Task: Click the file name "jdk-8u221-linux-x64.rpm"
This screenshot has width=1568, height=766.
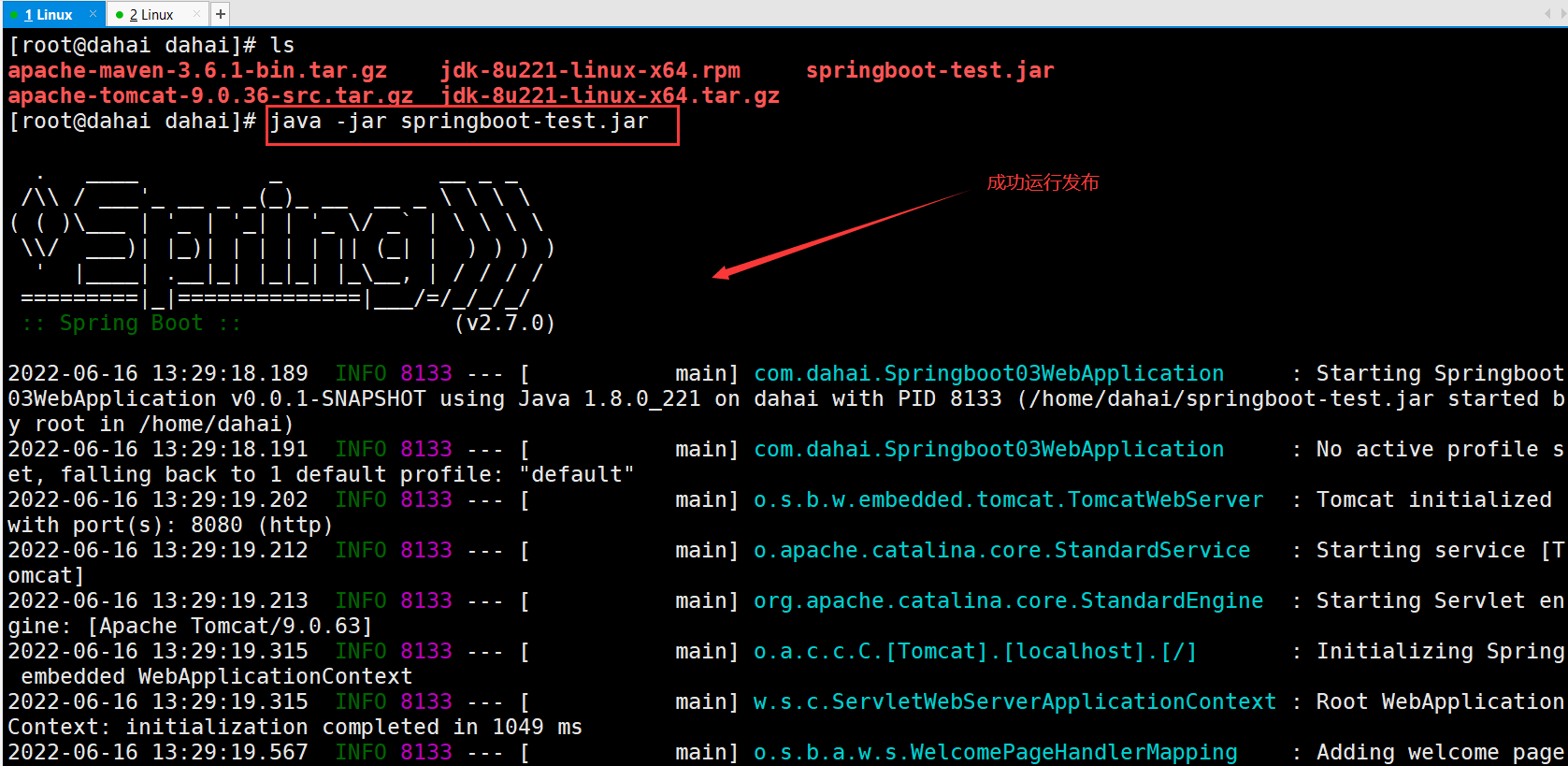Action: pyautogui.click(x=590, y=71)
